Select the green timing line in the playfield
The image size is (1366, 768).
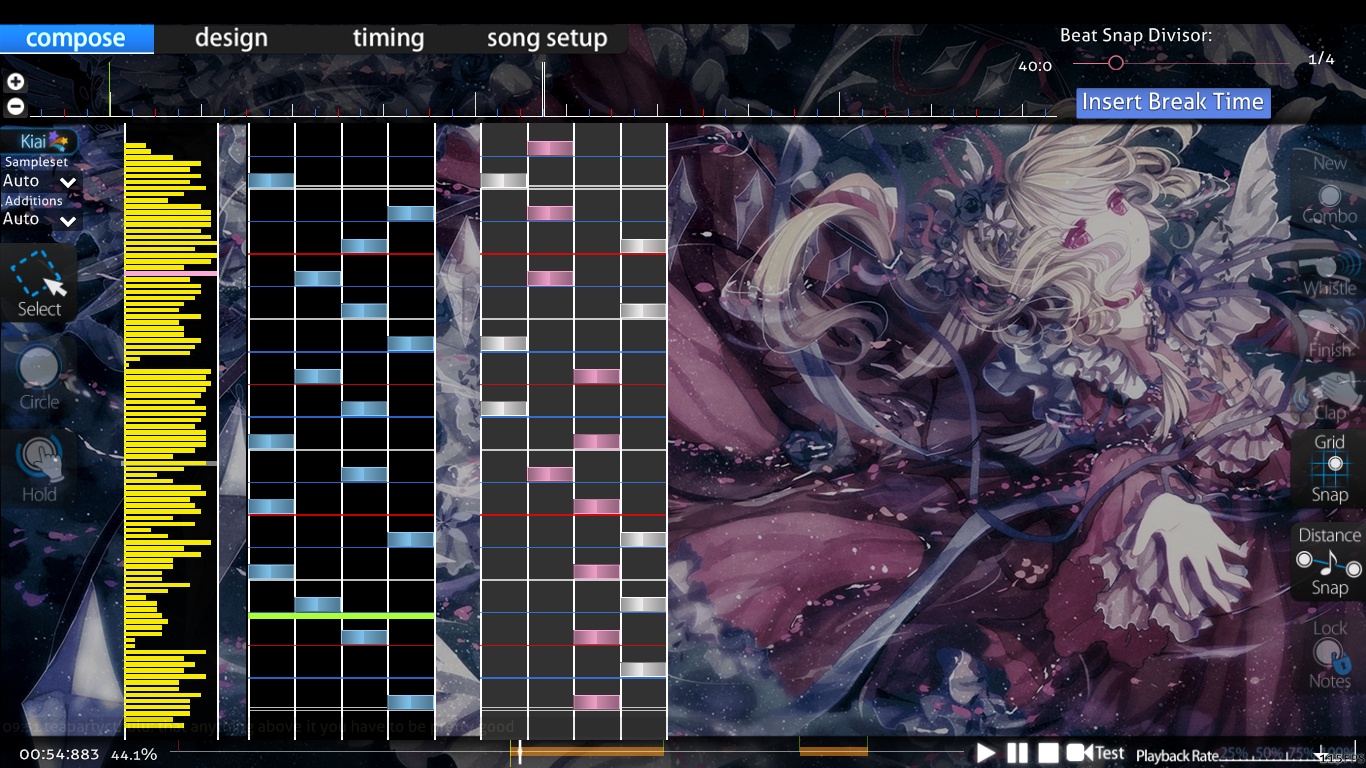pos(341,616)
